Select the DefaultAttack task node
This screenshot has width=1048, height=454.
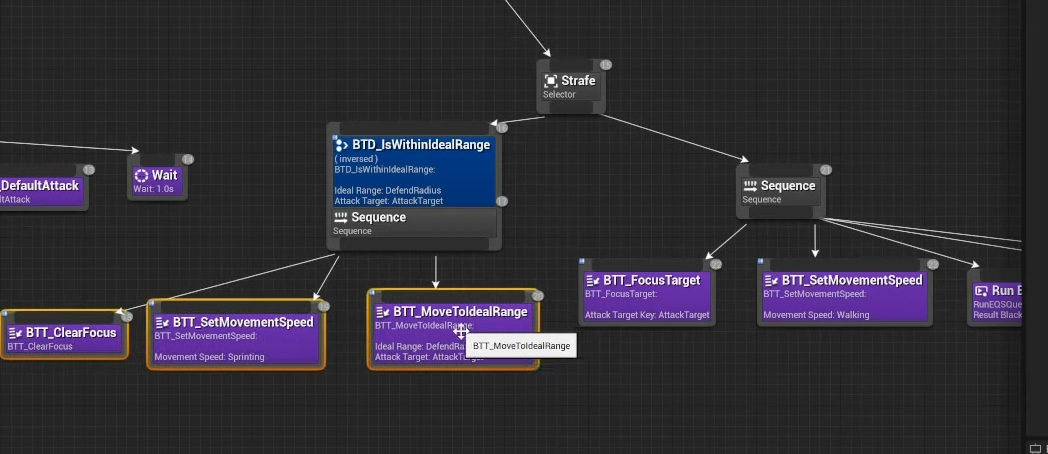[40, 191]
